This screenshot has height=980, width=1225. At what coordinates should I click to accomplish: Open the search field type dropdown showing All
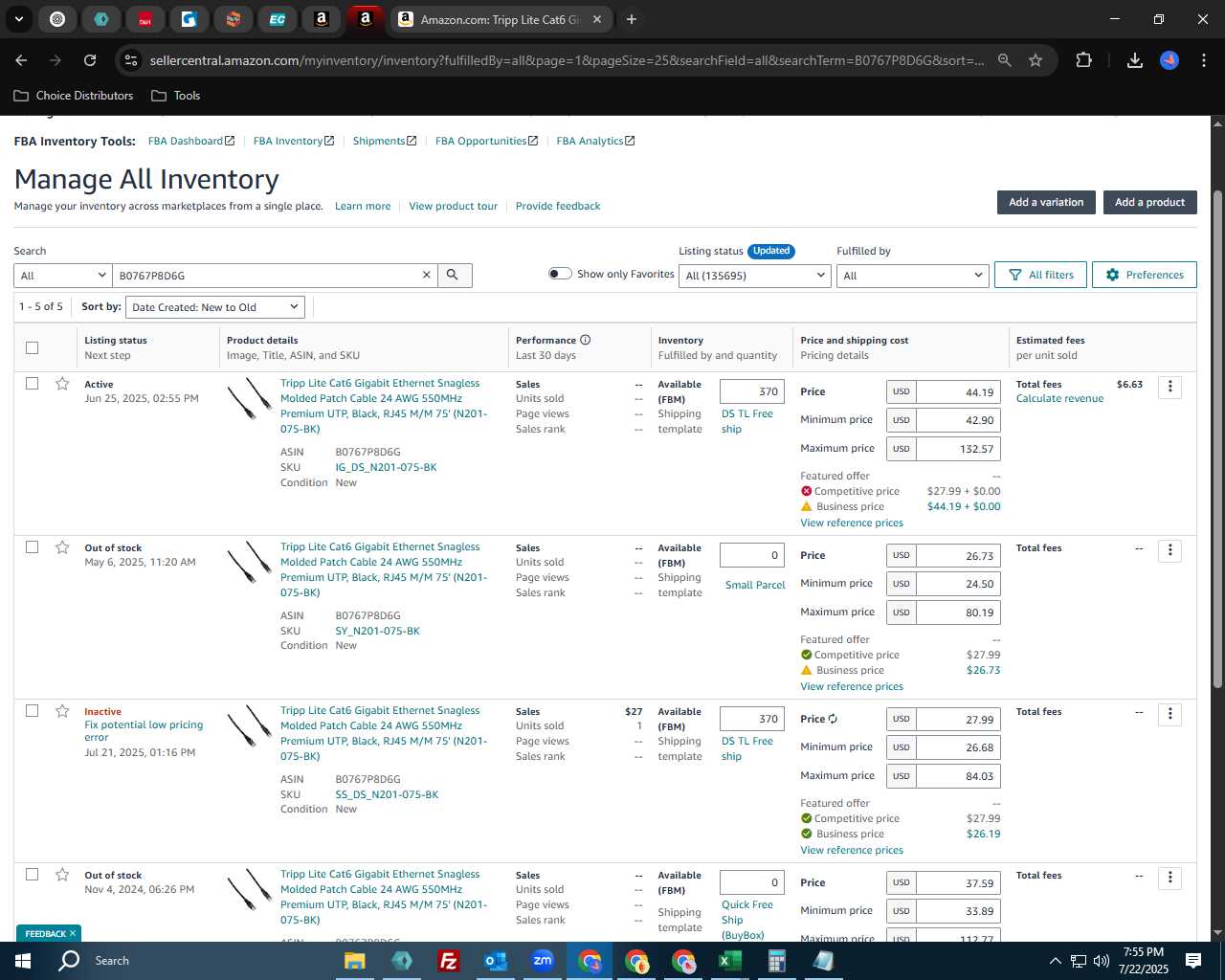click(x=63, y=276)
